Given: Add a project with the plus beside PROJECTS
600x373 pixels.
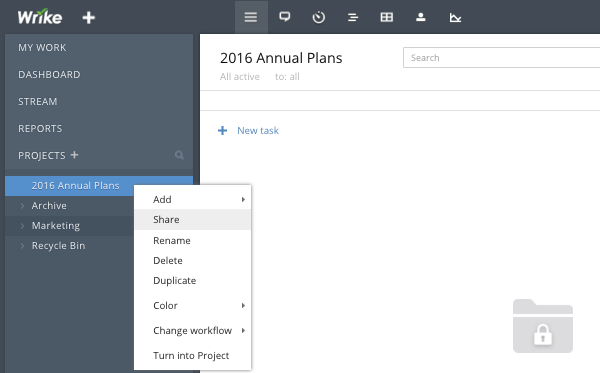Looking at the screenshot, I should (x=74, y=155).
